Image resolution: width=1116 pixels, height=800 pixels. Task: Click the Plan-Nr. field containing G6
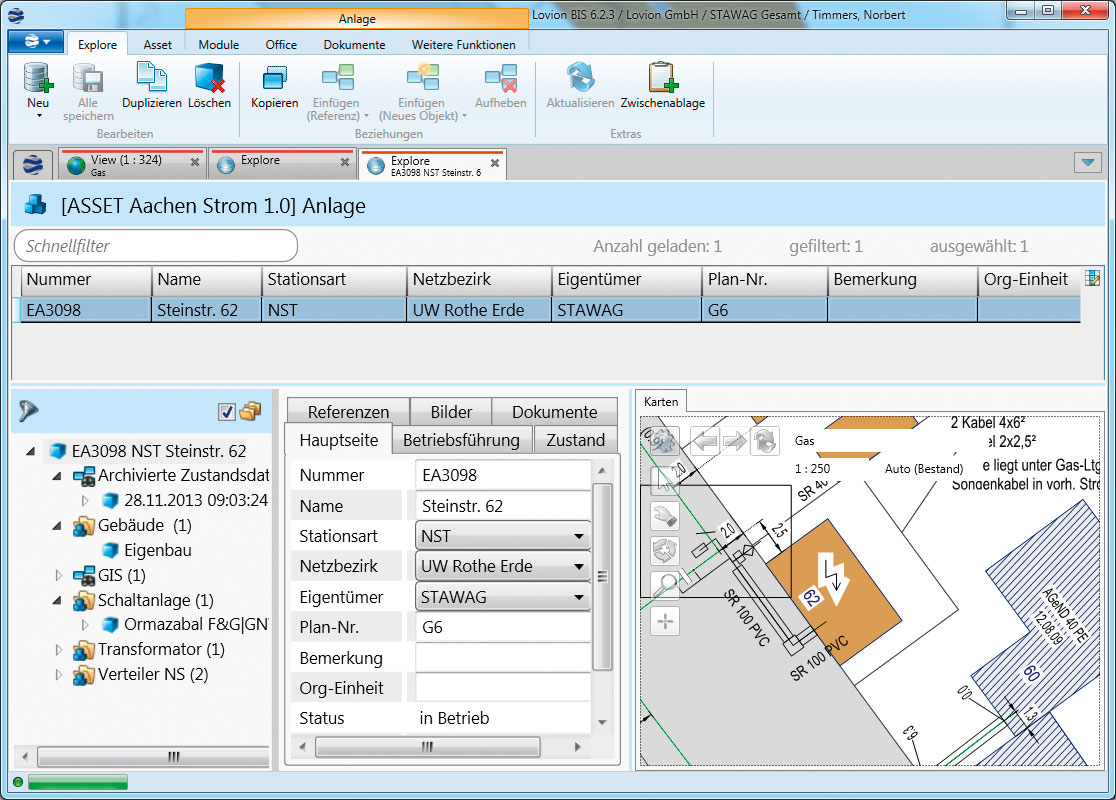pyautogui.click(x=502, y=627)
